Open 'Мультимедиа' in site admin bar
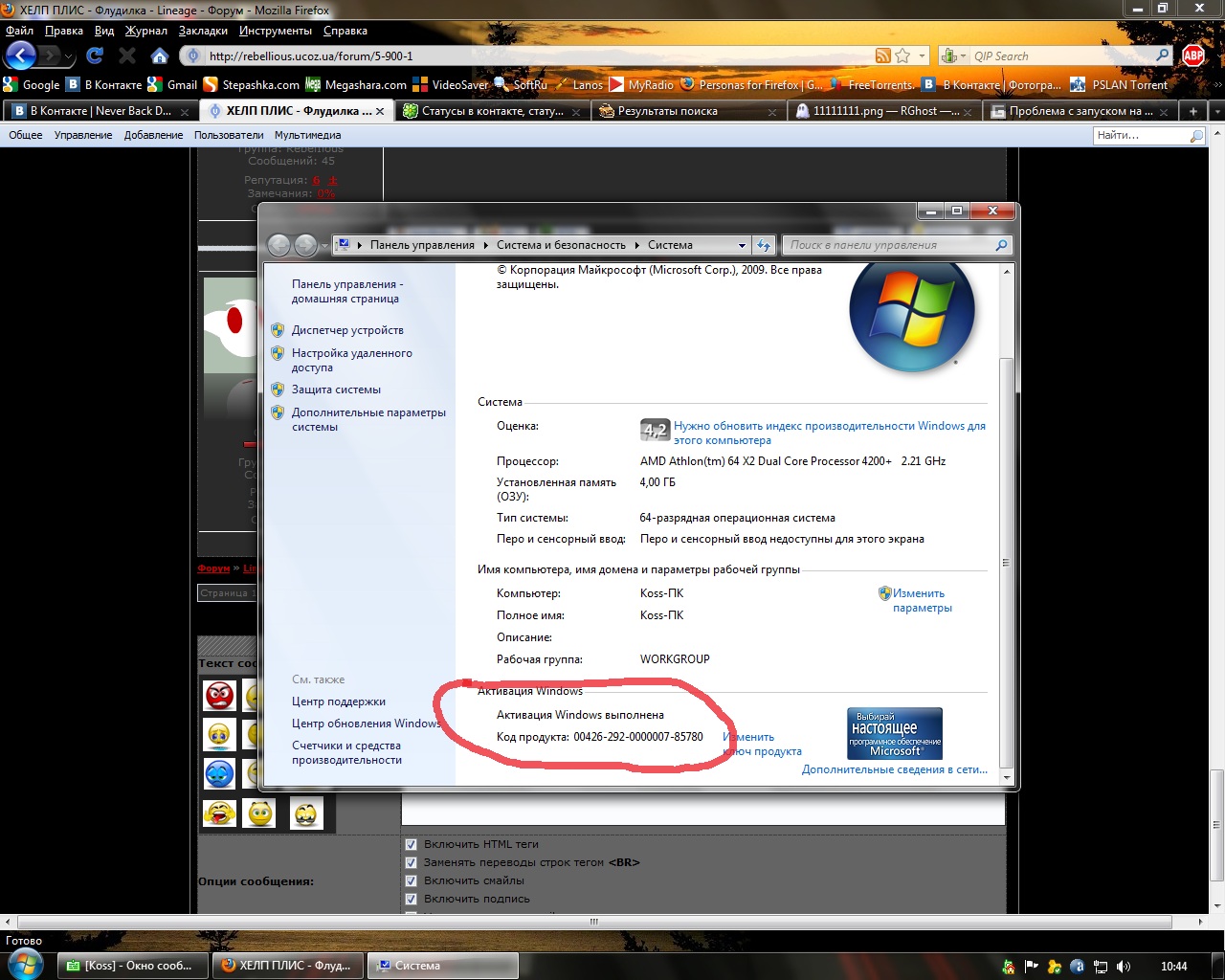The height and width of the screenshot is (980, 1225). click(307, 135)
